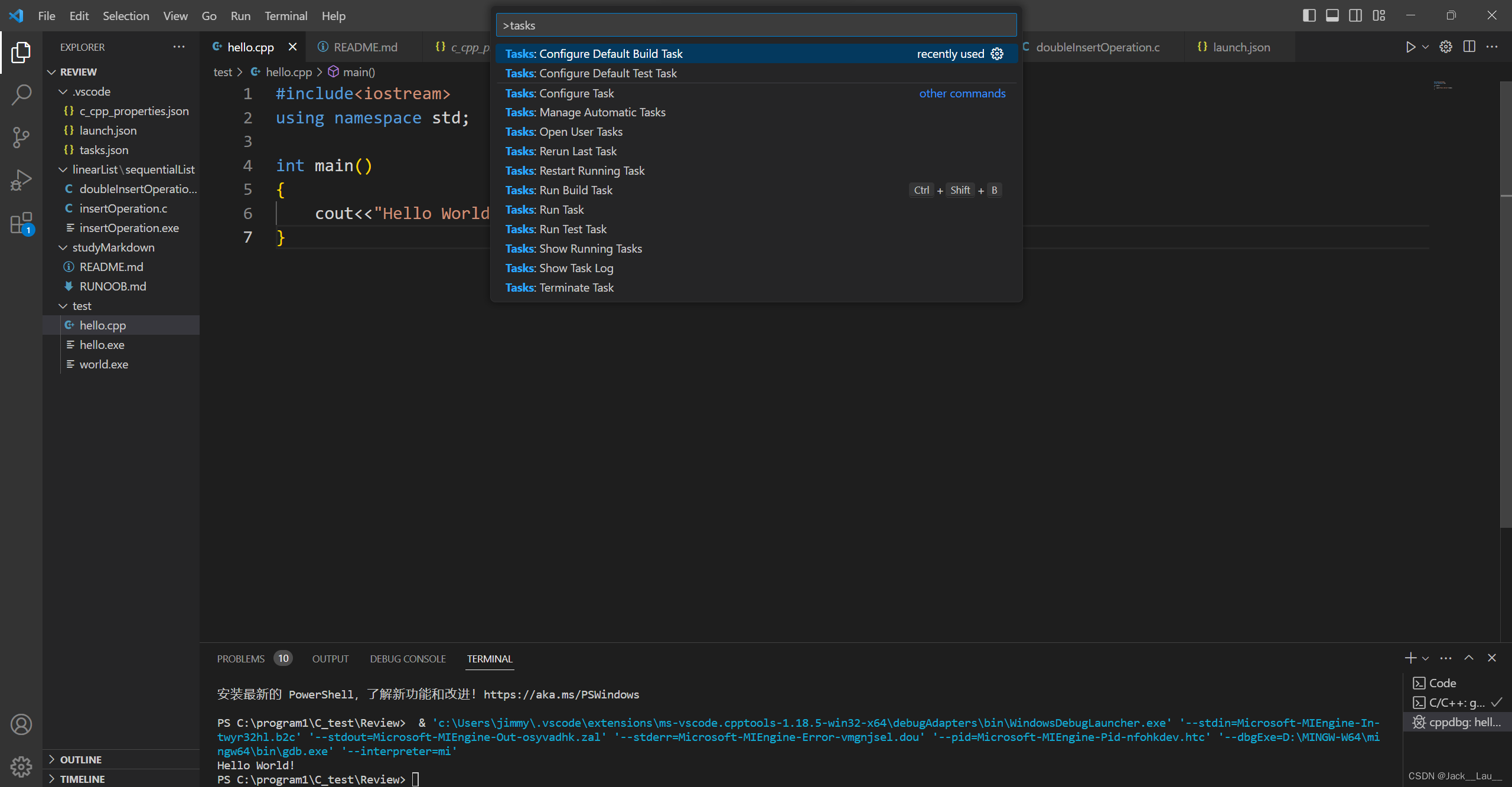Image resolution: width=1512 pixels, height=787 pixels.
Task: Create new terminal plus icon
Action: pos(1410,658)
